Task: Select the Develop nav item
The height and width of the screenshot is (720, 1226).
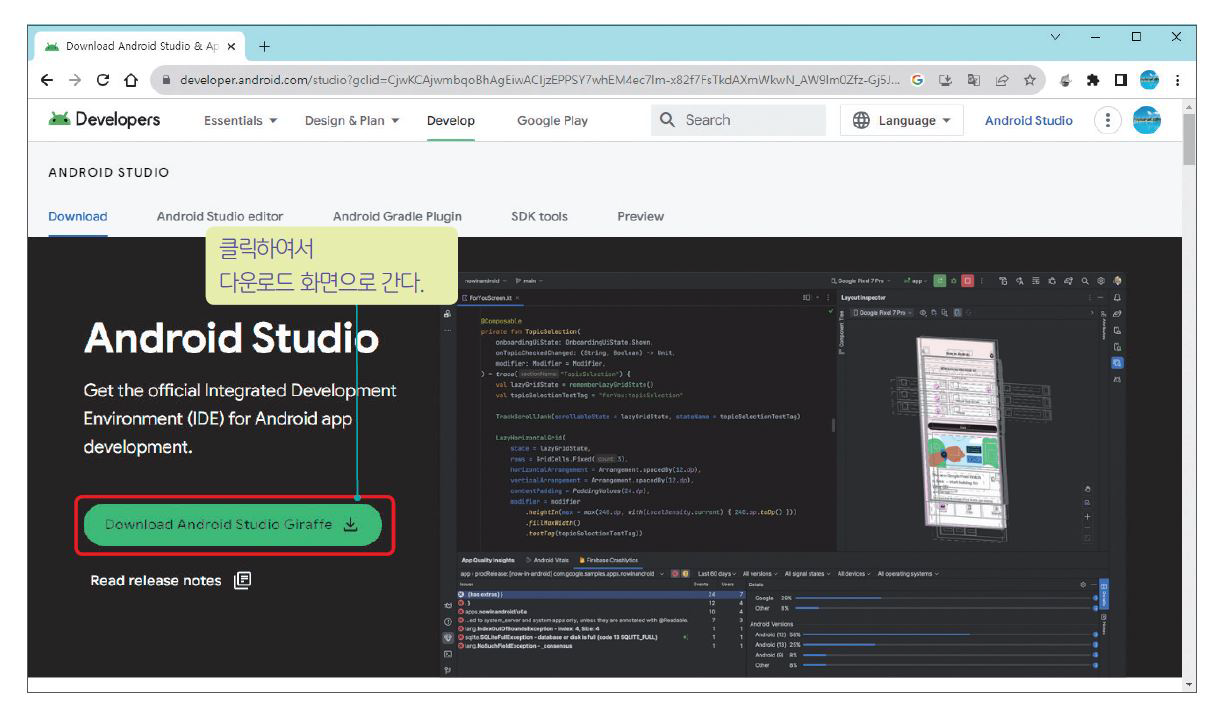Action: pos(451,121)
